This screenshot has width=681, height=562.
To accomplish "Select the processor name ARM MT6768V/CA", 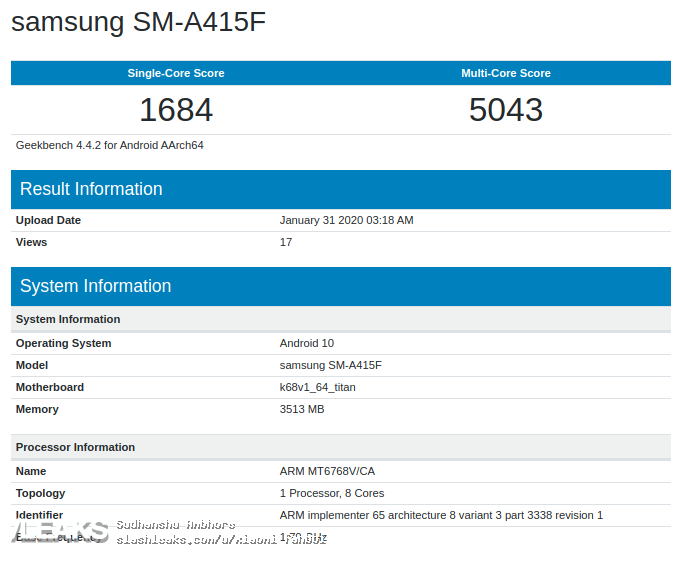I will (x=327, y=471).
